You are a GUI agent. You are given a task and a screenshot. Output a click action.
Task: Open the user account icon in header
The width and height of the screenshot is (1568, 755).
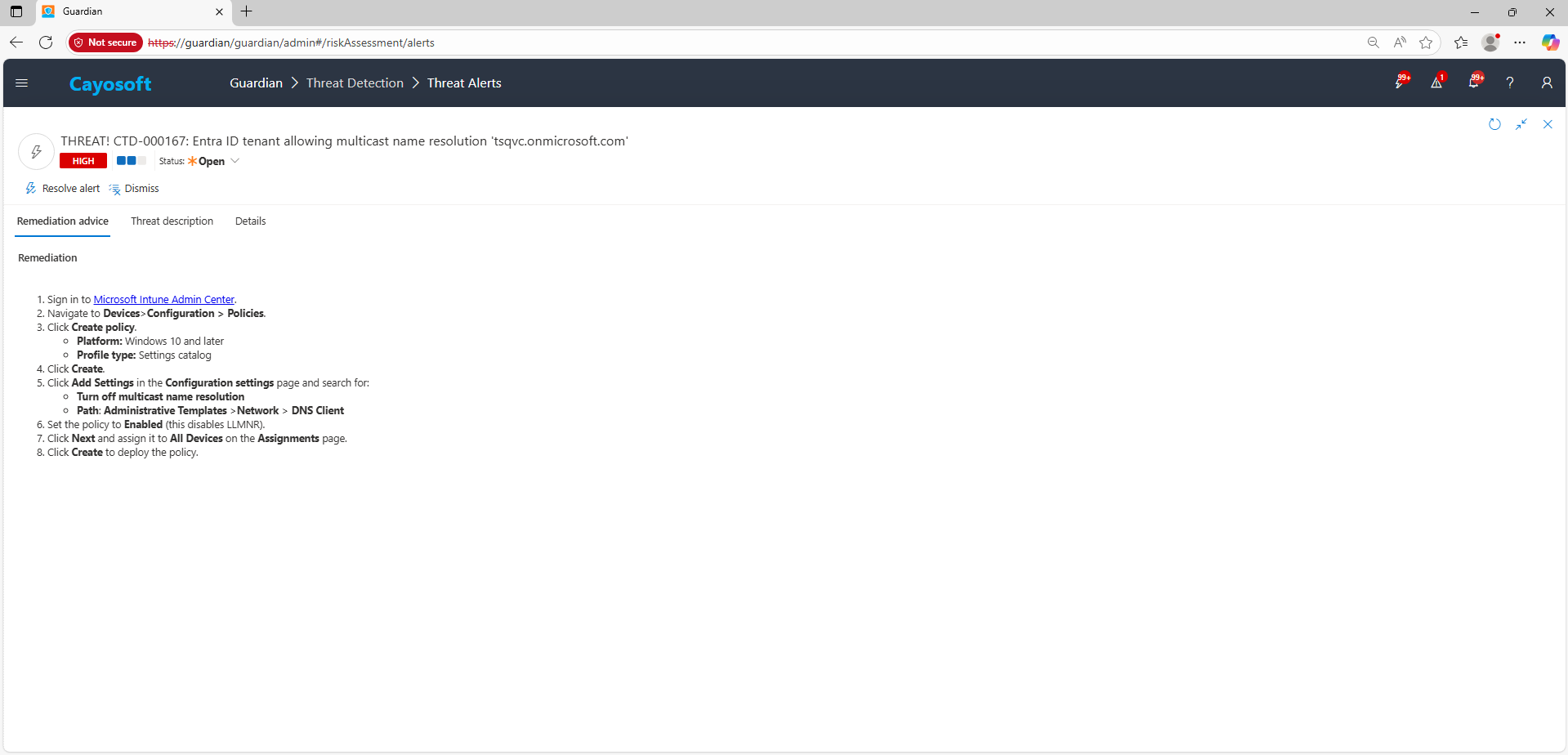point(1546,83)
